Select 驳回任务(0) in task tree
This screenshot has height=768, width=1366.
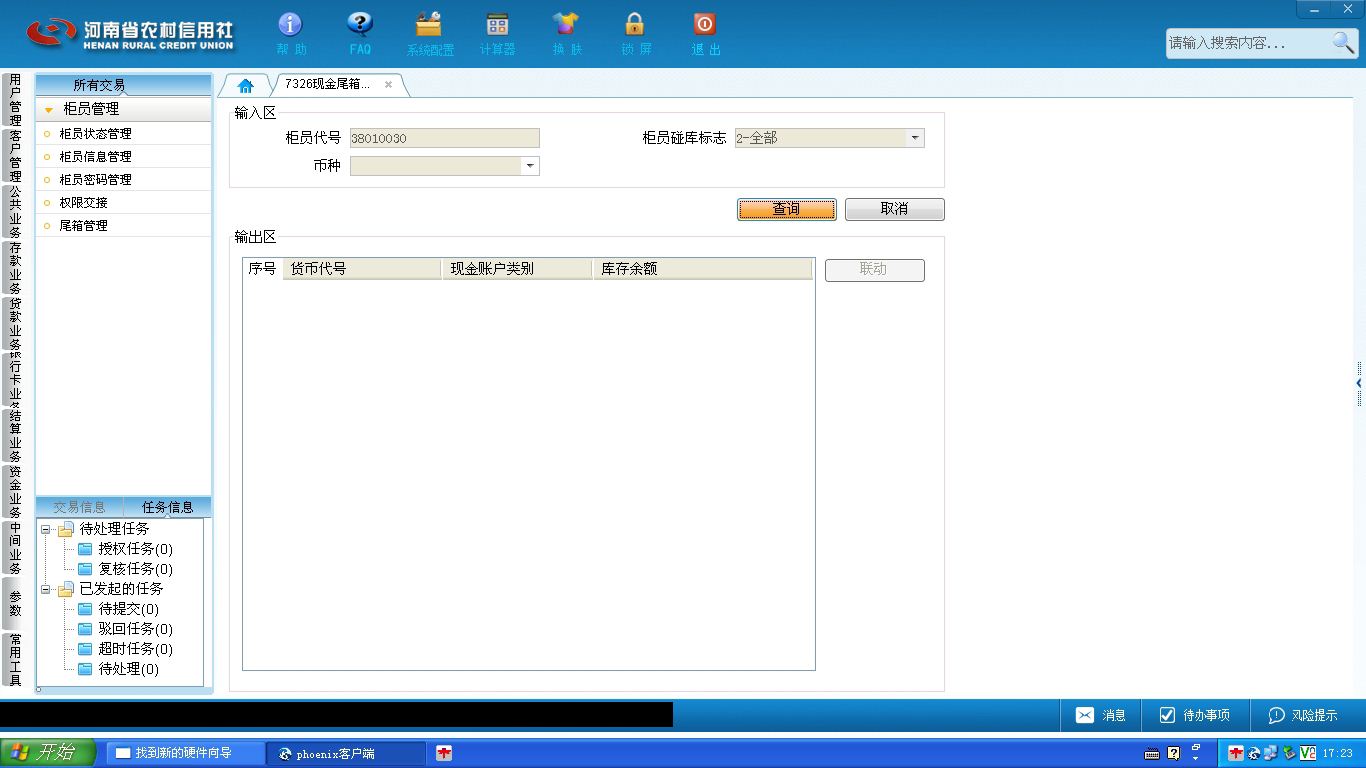pyautogui.click(x=135, y=629)
